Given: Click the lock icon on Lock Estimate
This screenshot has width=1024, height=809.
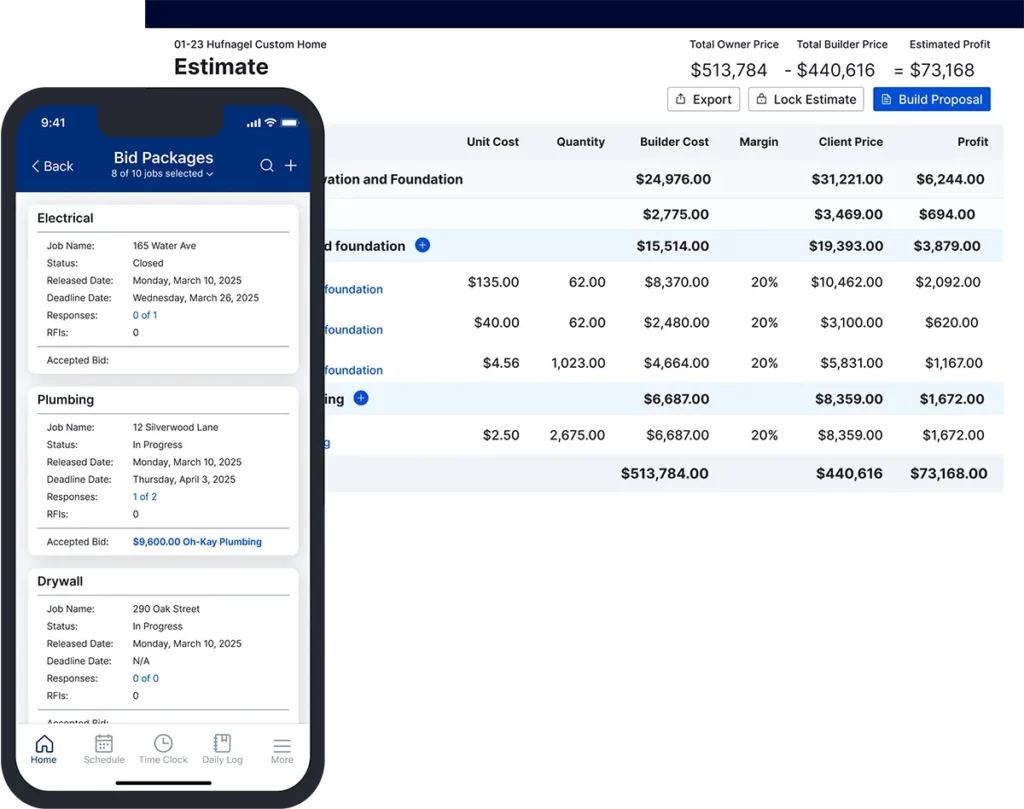Looking at the screenshot, I should click(x=764, y=99).
